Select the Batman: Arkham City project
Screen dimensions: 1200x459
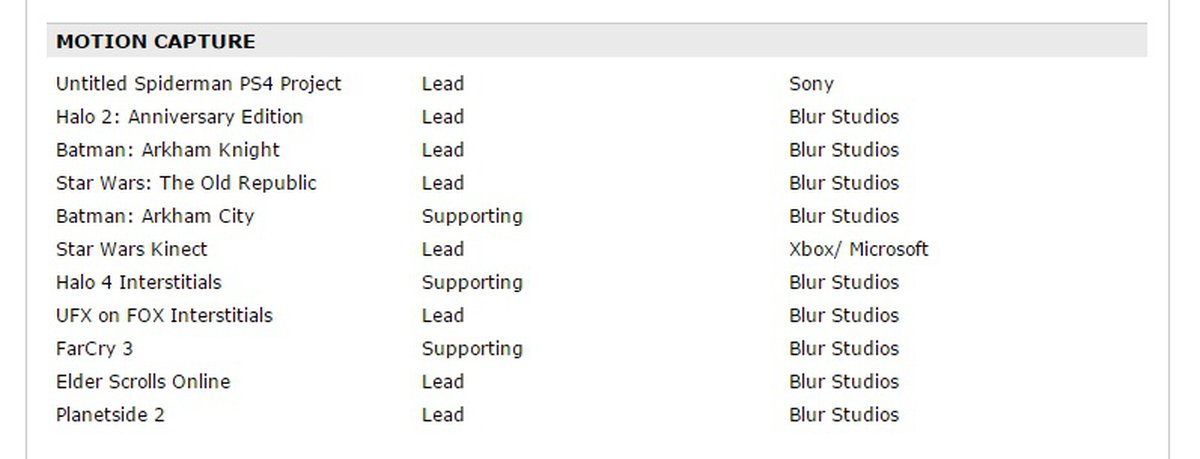[x=155, y=216]
